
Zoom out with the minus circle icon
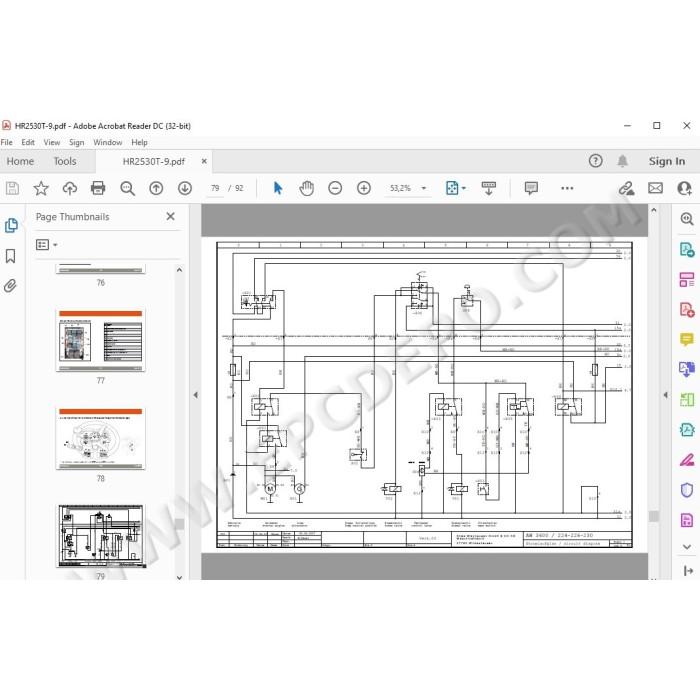pyautogui.click(x=335, y=188)
